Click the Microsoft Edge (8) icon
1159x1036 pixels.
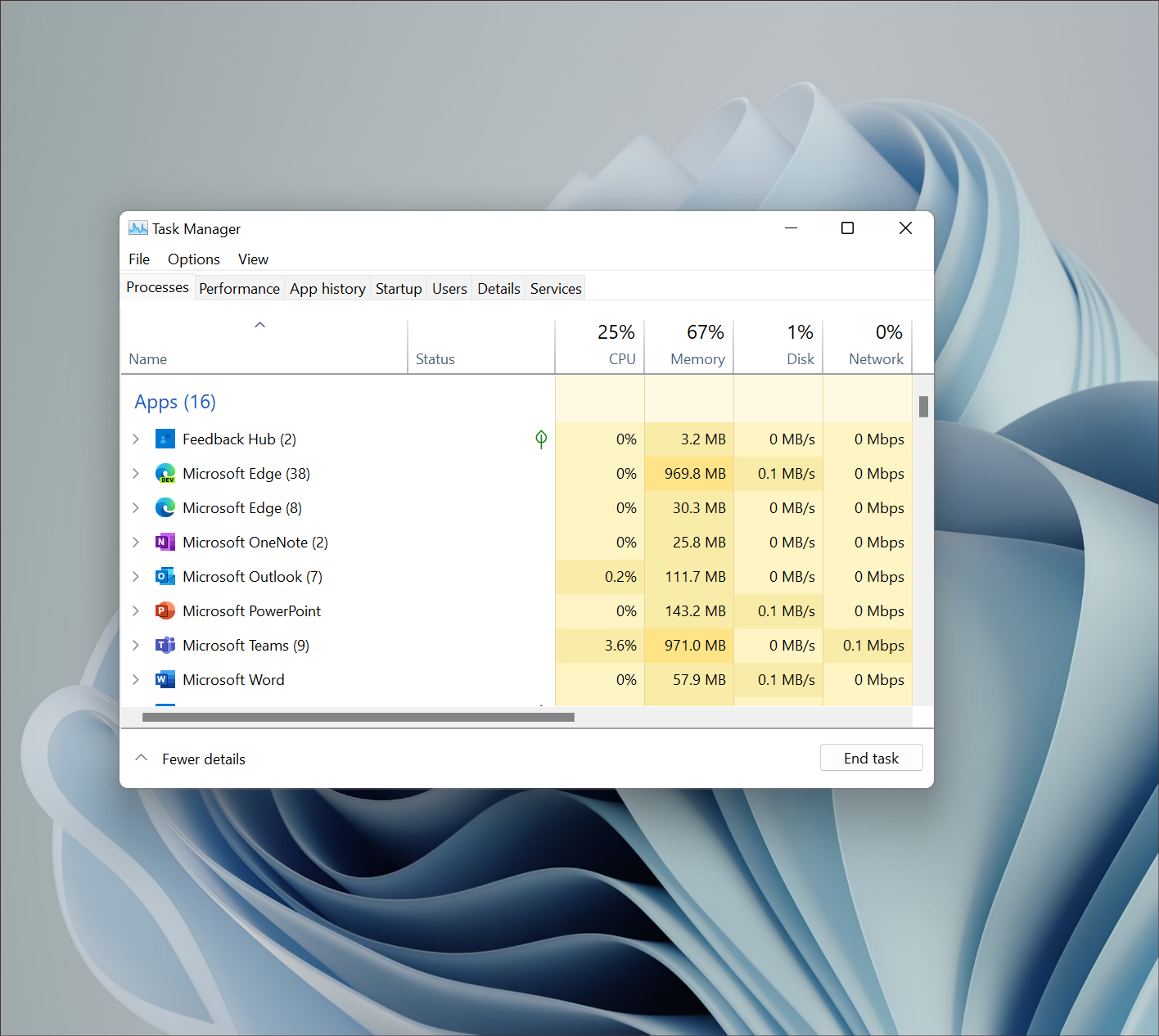coord(165,508)
